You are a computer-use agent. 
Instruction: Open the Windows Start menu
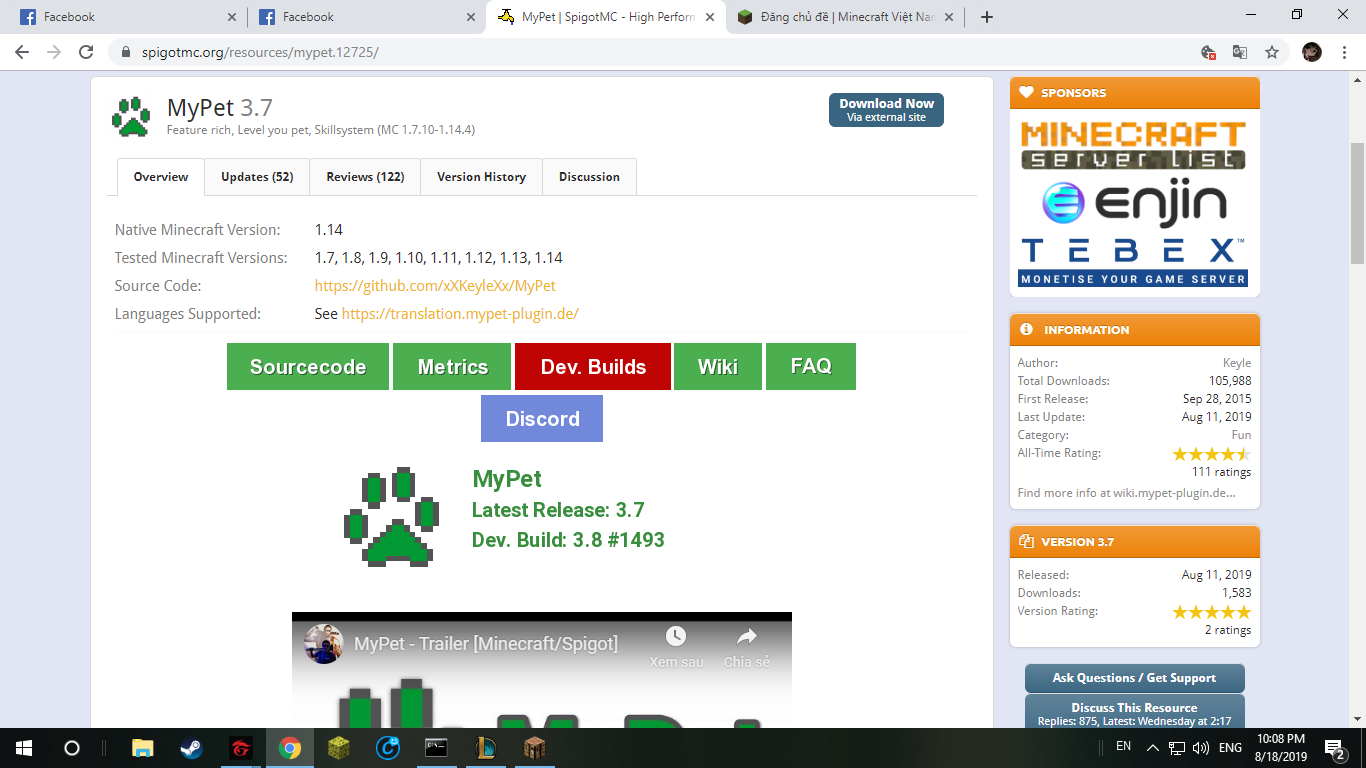pos(23,747)
